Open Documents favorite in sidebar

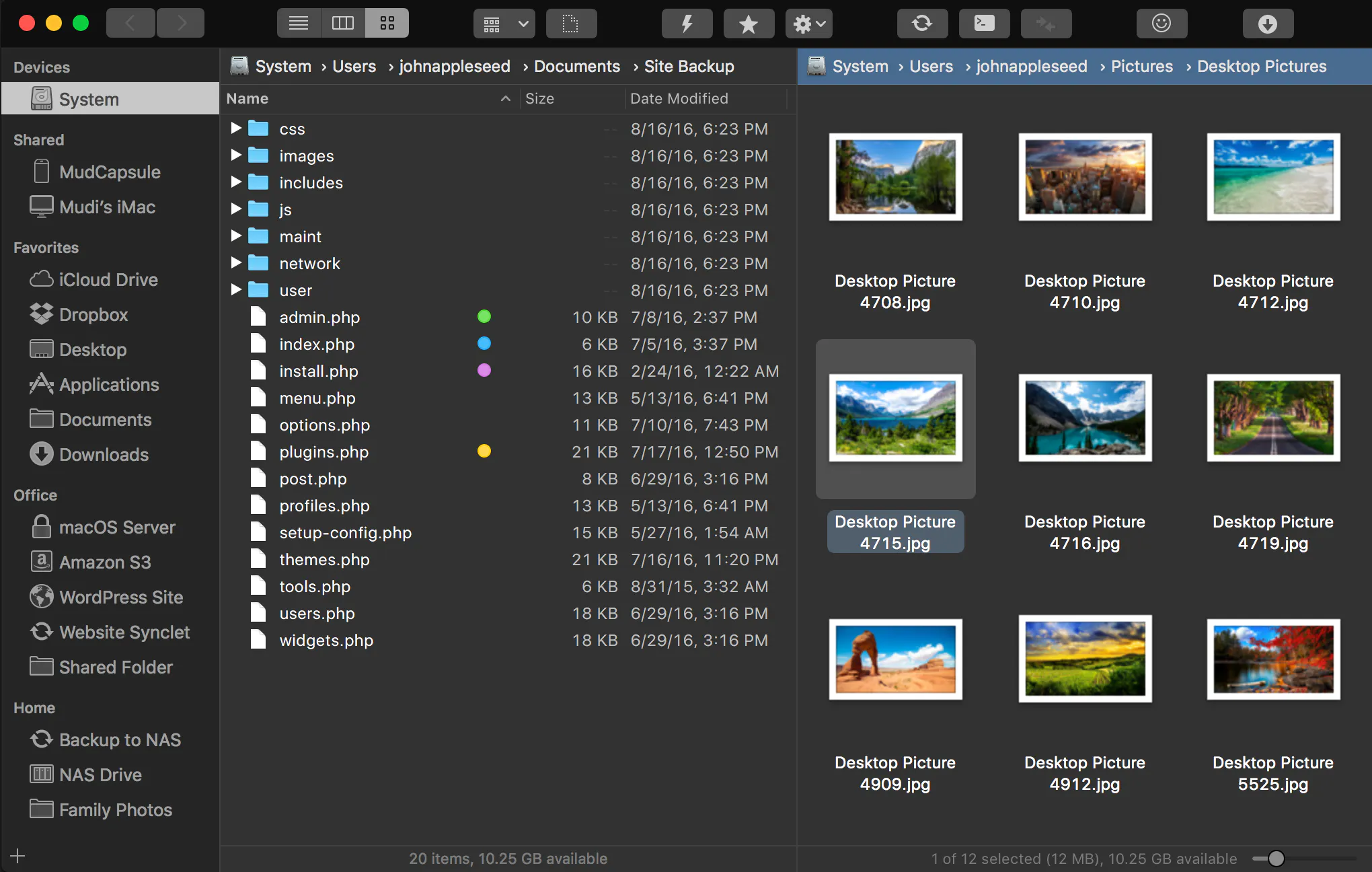click(110, 419)
